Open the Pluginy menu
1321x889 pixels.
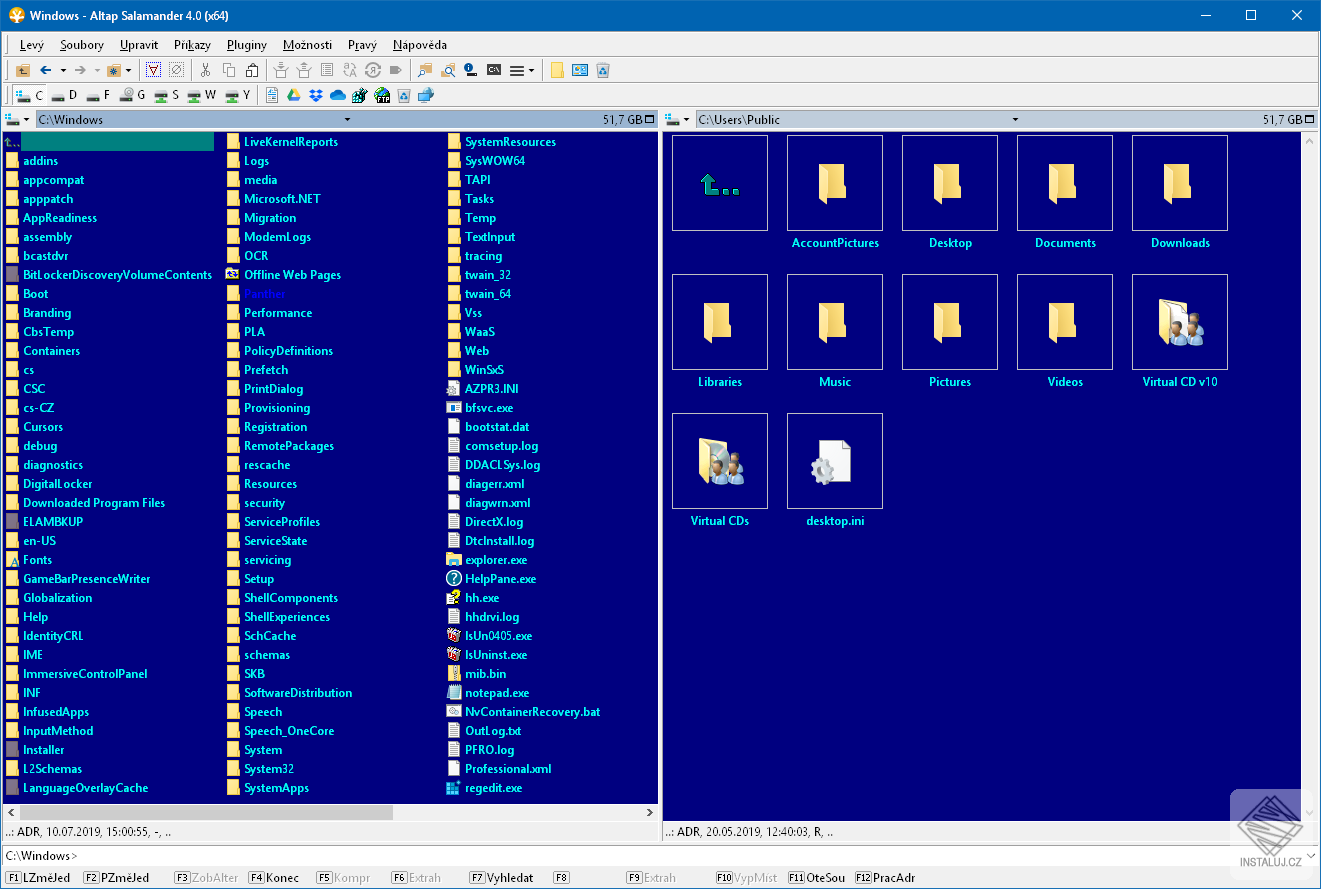246,45
